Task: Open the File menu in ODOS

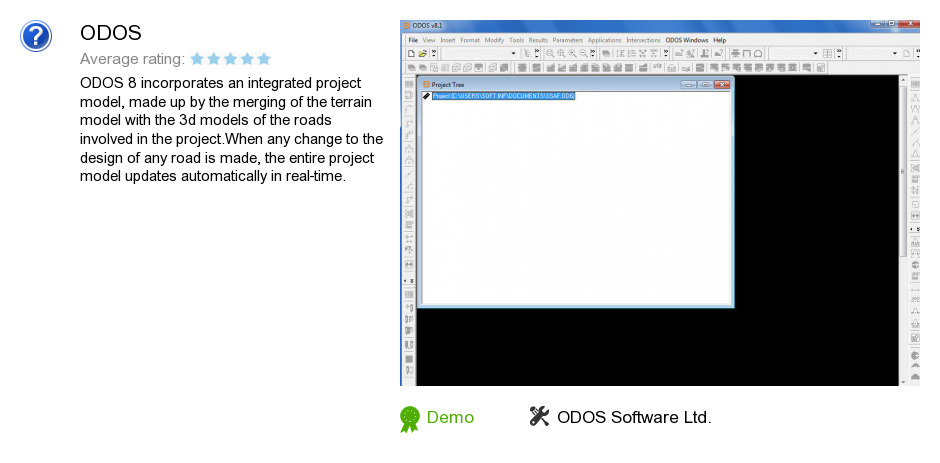Action: [x=413, y=40]
